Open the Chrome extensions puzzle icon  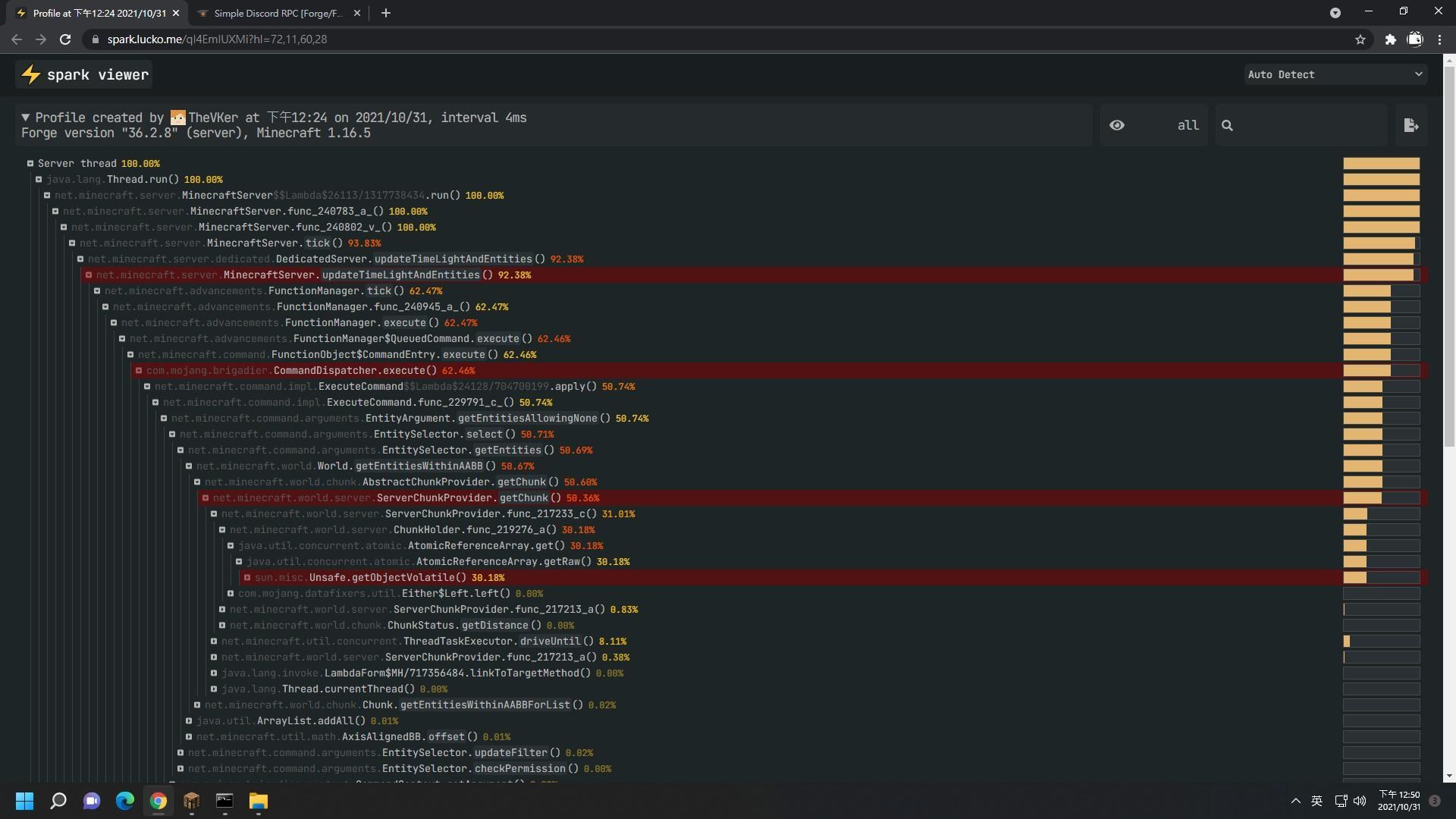coord(1390,39)
